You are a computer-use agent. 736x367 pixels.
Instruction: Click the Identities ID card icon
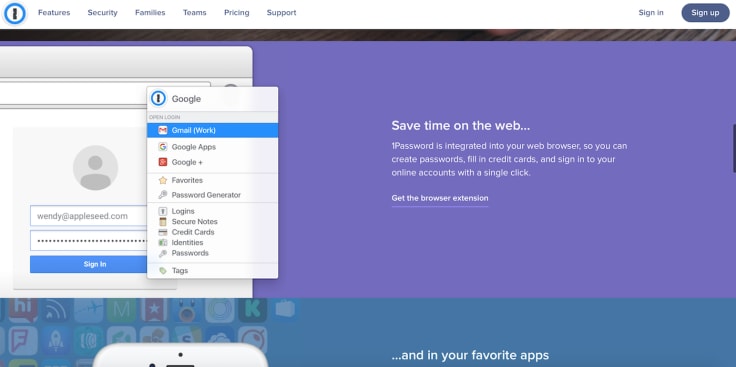tap(163, 243)
